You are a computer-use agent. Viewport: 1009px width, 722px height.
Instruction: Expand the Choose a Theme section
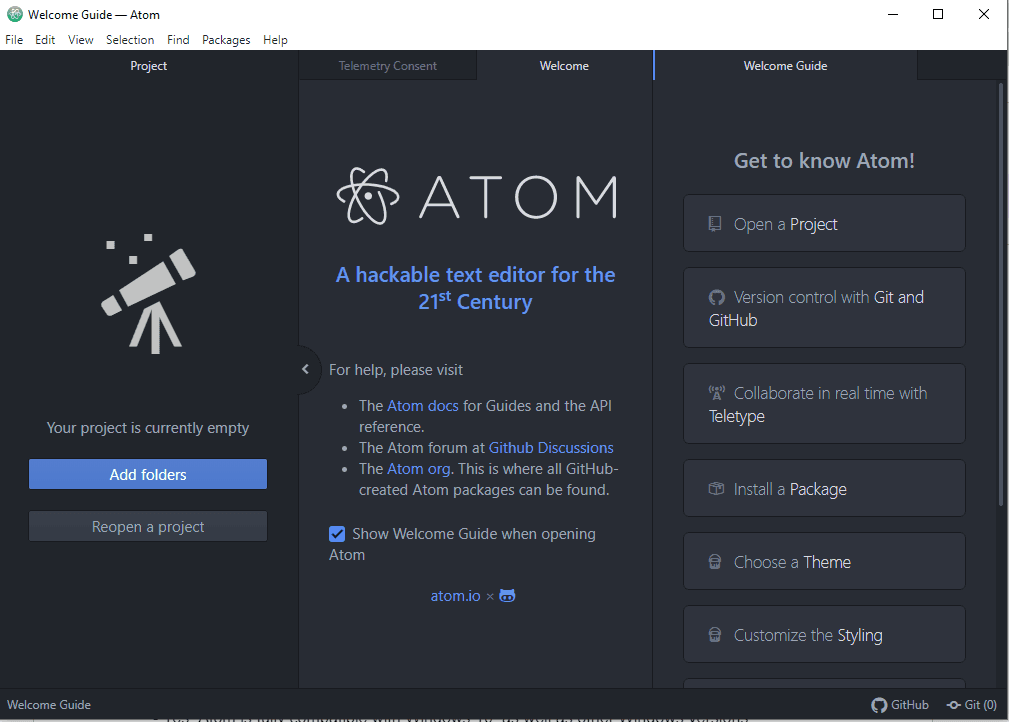tap(824, 562)
